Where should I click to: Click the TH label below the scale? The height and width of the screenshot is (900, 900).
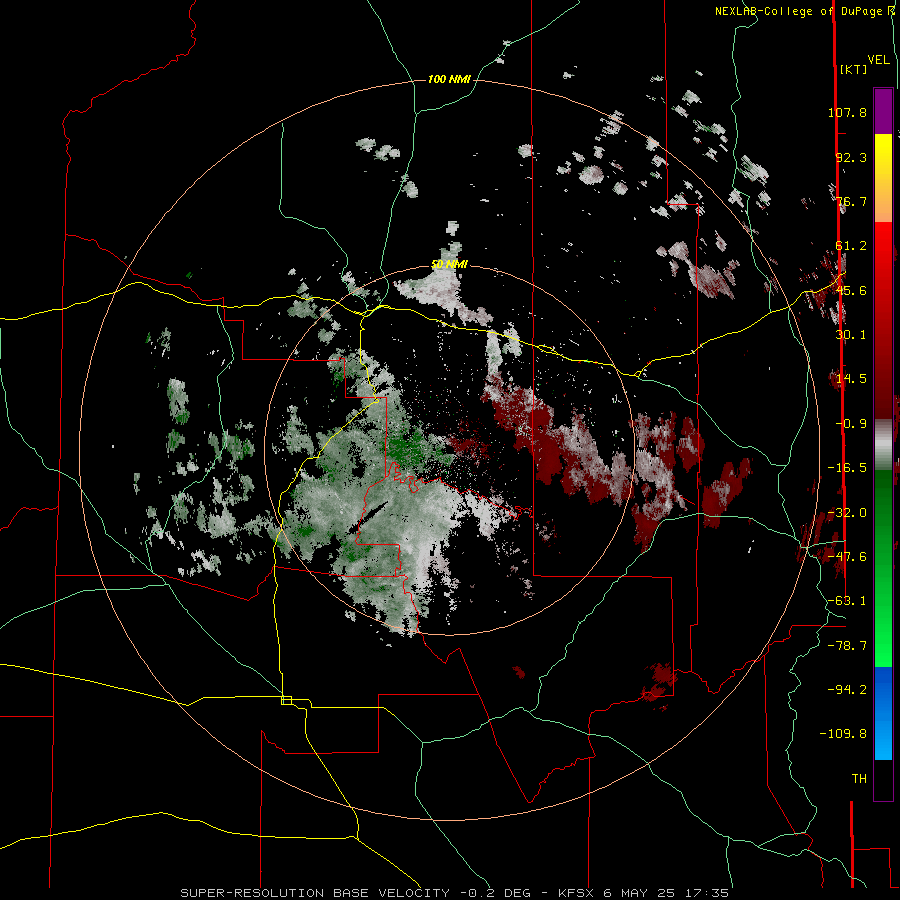tap(859, 779)
